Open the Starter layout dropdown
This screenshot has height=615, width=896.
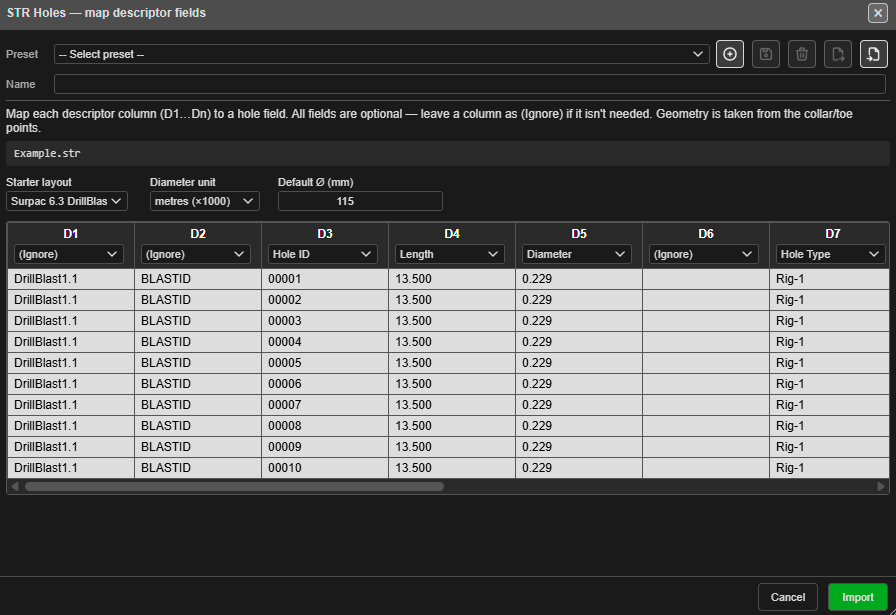[67, 201]
